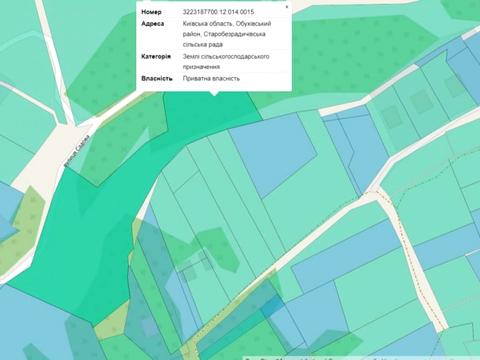Click the вулиця Садова street label
Screen dimensions: 480x360
click(x=77, y=151)
